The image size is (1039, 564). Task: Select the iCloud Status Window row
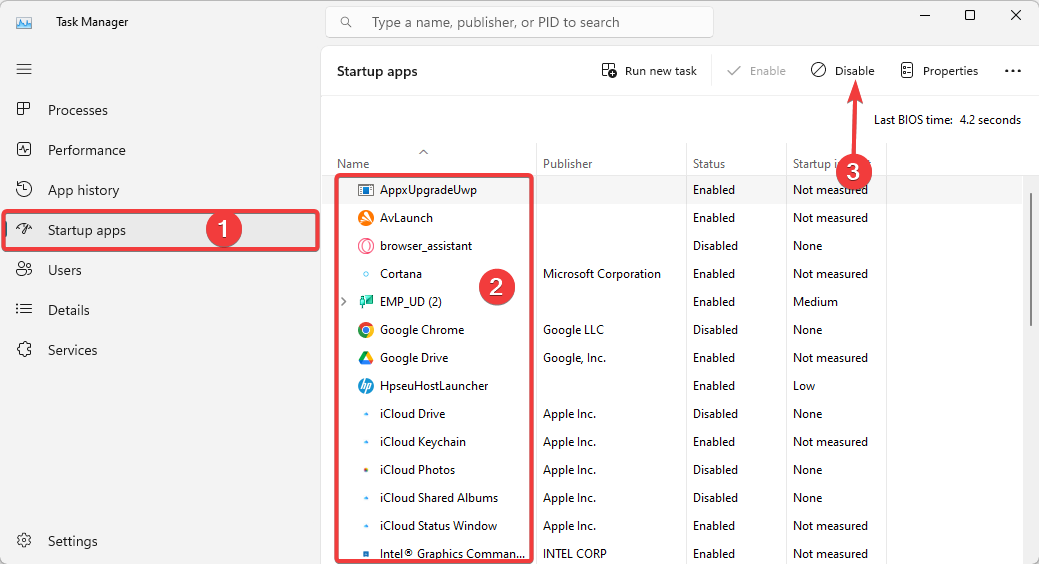click(671, 526)
